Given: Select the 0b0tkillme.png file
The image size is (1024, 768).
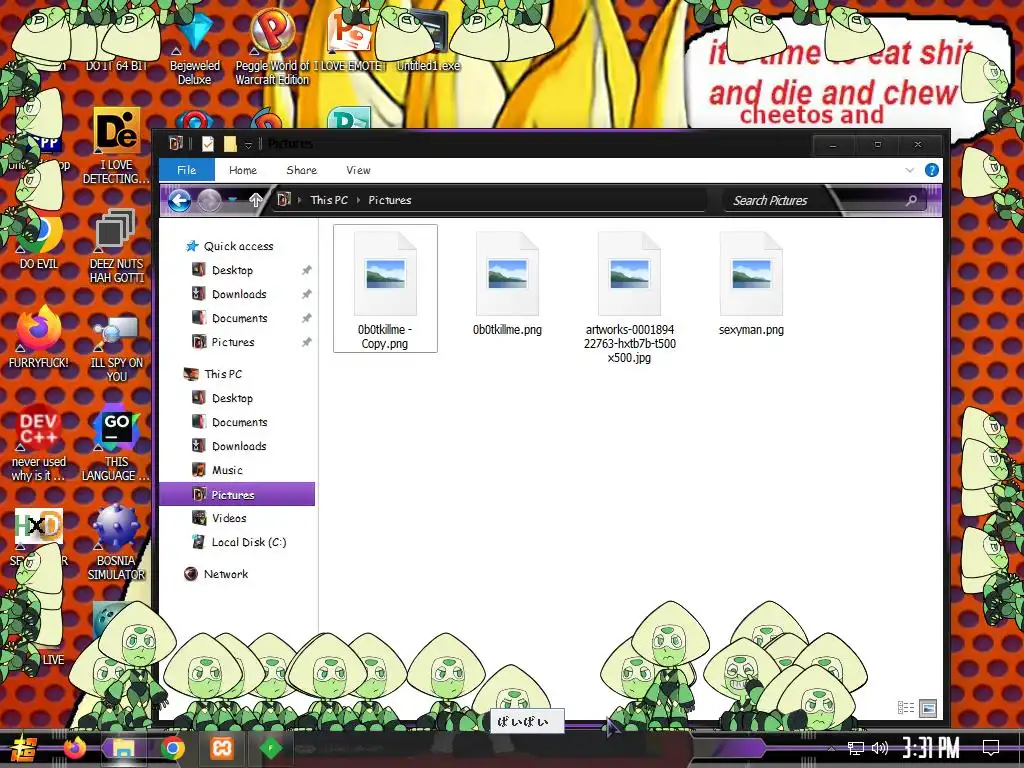Looking at the screenshot, I should (507, 285).
